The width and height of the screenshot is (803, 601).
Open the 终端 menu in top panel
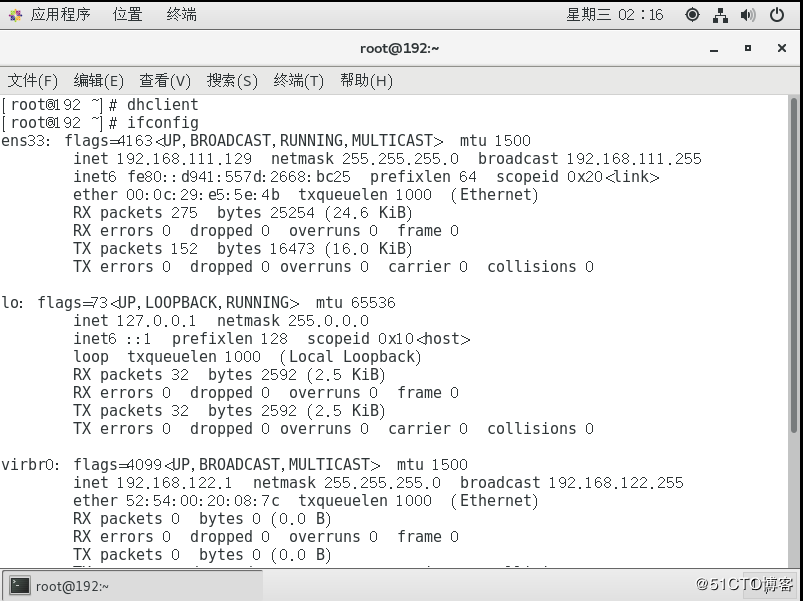click(x=180, y=14)
